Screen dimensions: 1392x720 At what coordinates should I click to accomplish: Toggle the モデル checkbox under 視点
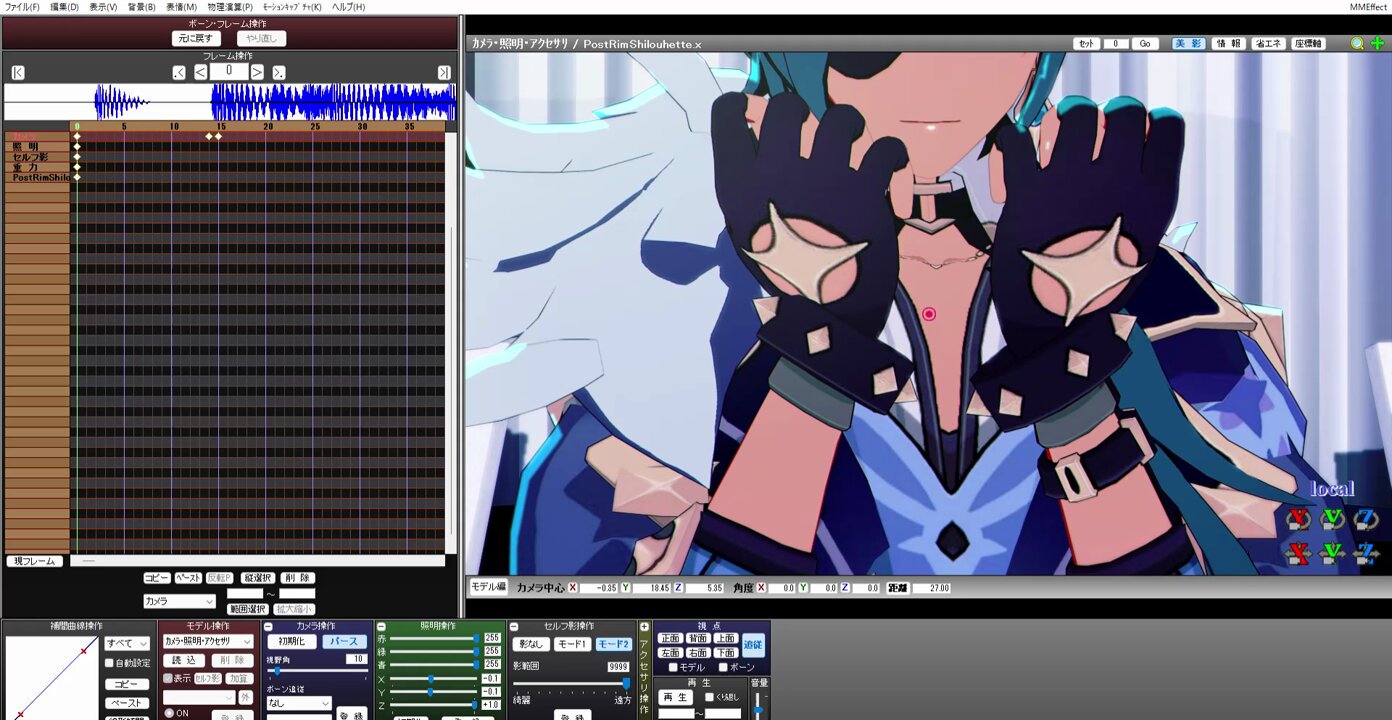[674, 667]
